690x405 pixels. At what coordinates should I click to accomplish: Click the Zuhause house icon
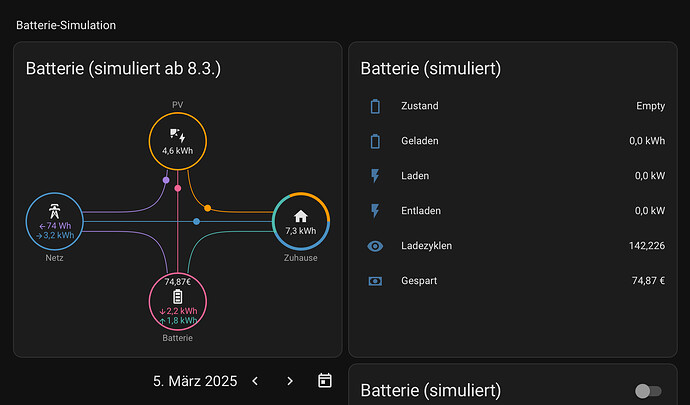click(x=301, y=216)
